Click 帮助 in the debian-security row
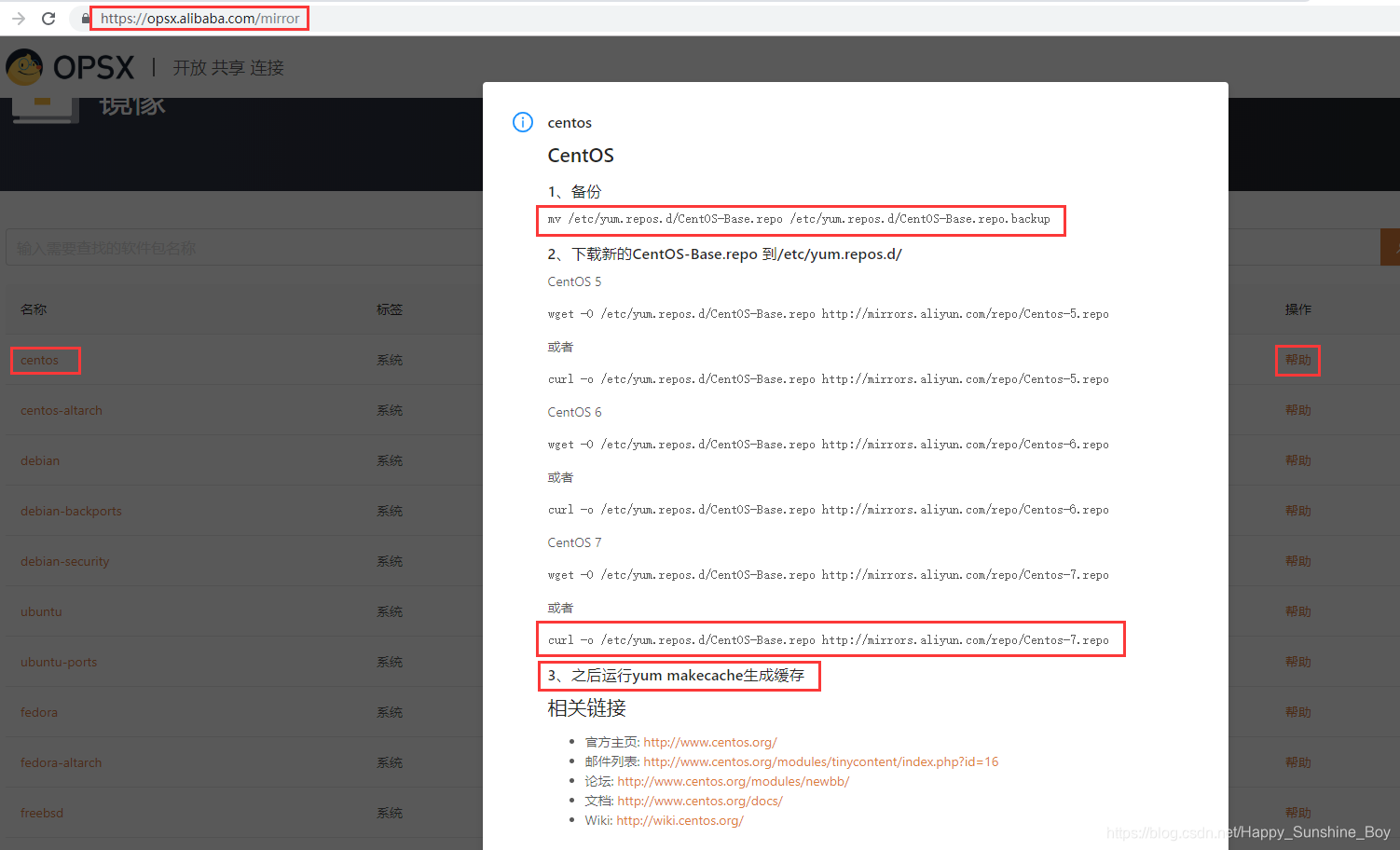1400x850 pixels. tap(1298, 561)
